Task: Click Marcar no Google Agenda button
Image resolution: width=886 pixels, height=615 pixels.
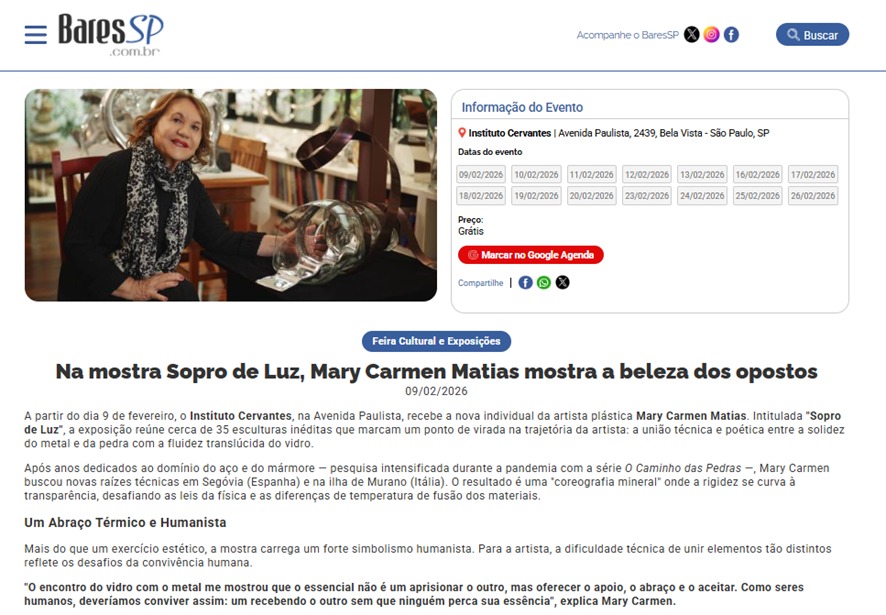Action: coord(531,255)
